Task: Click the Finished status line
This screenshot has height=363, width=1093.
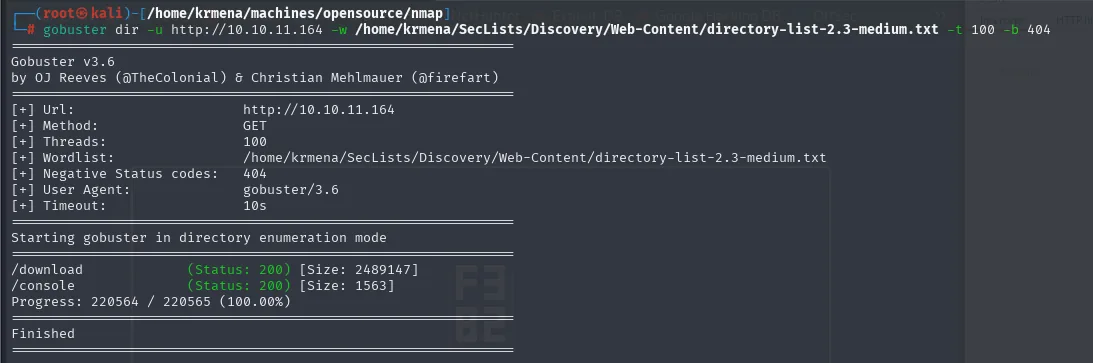Action: pyautogui.click(x=43, y=334)
